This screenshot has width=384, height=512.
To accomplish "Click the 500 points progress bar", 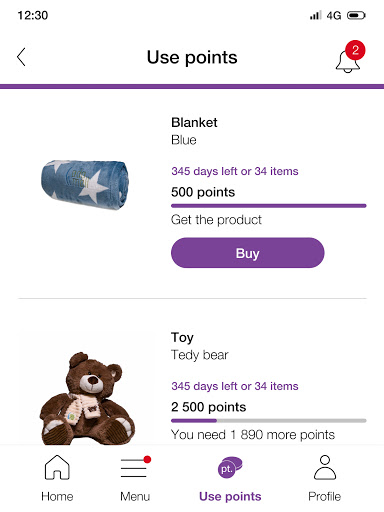I will (269, 206).
